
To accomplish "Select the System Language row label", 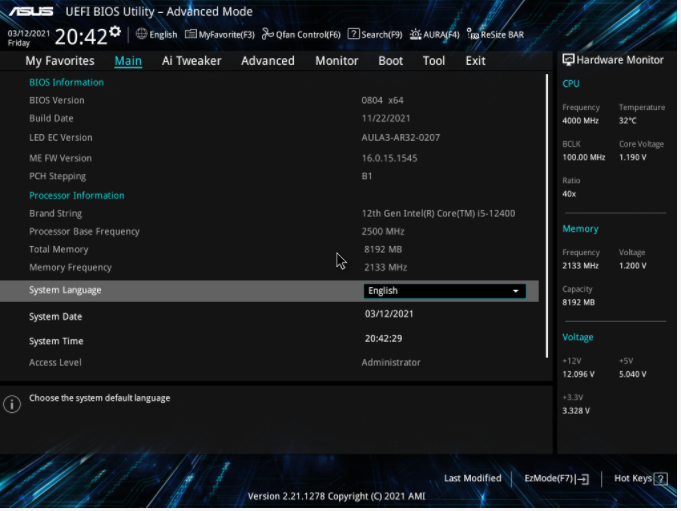I will (65, 290).
